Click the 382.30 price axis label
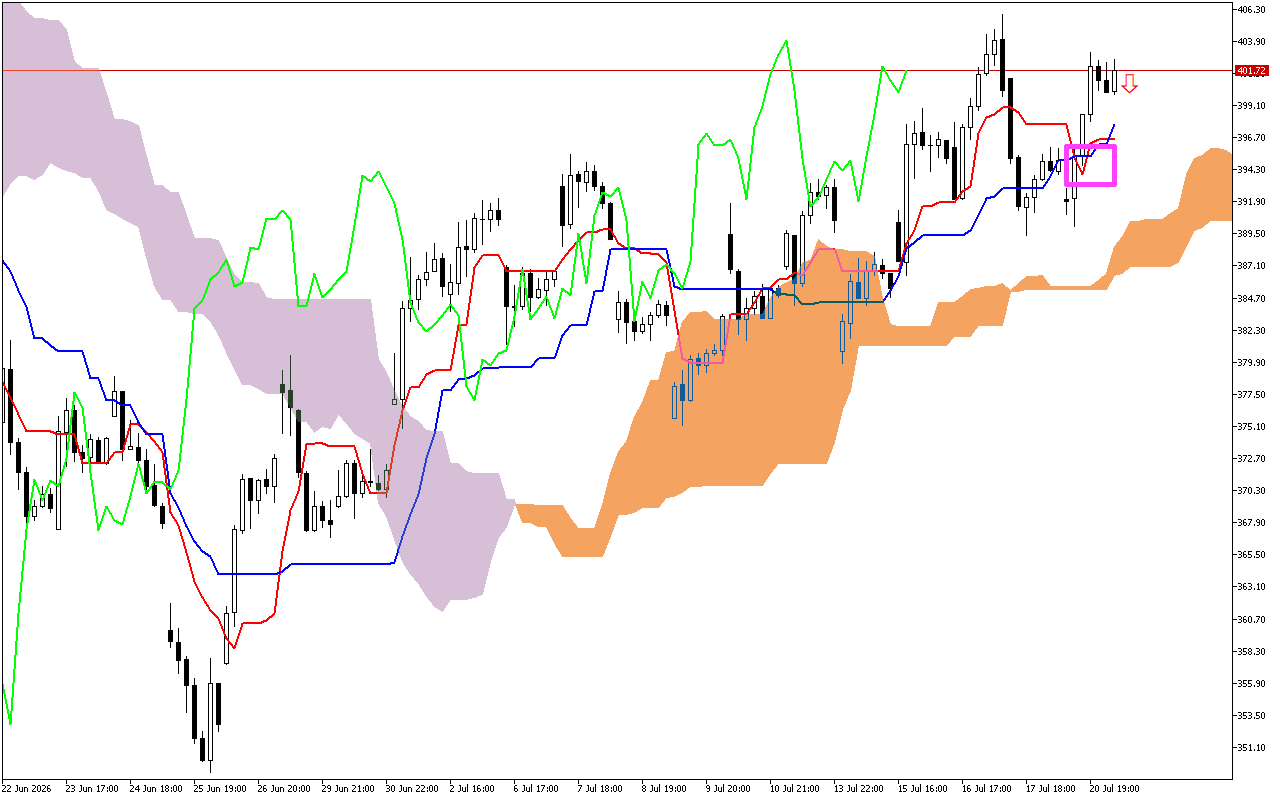Image resolution: width=1280 pixels, height=800 pixels. [x=1252, y=330]
